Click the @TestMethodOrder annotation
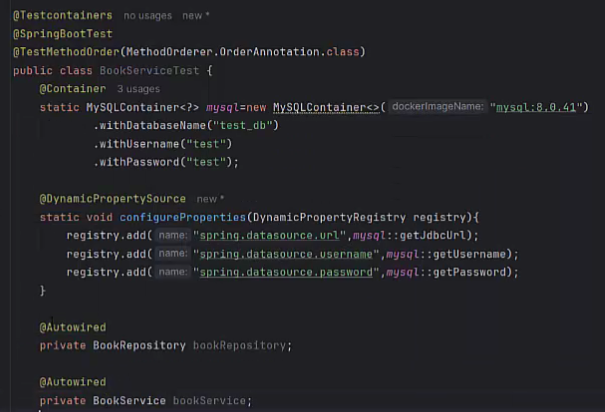 (66, 52)
